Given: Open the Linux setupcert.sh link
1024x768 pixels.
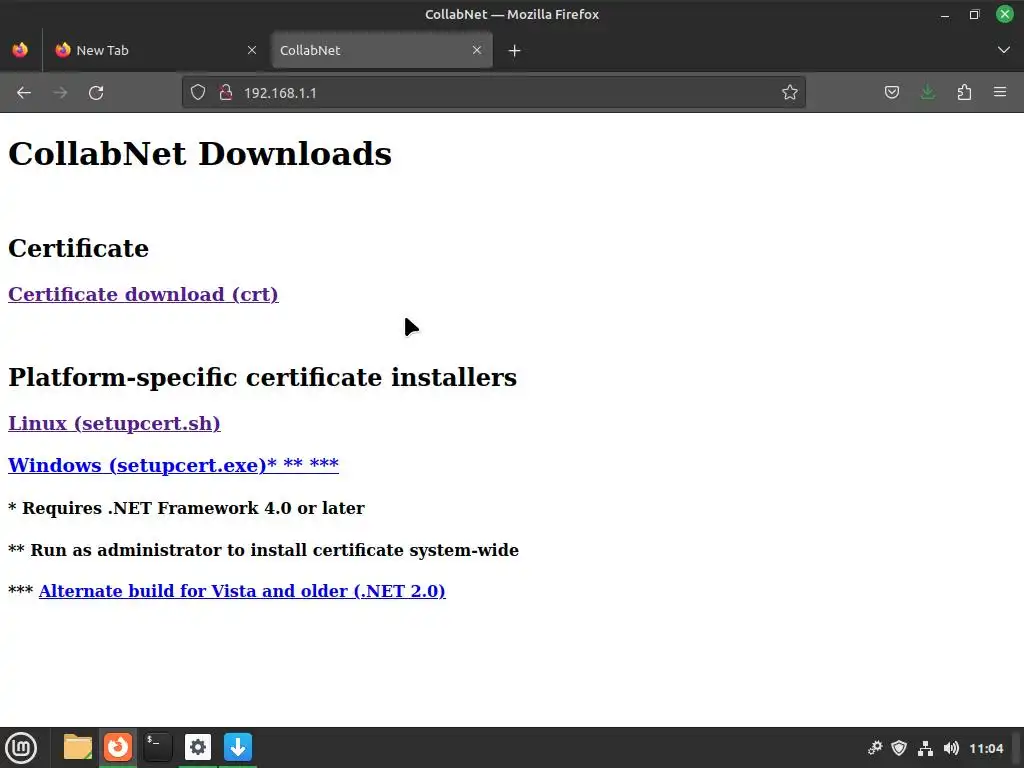Looking at the screenshot, I should tap(114, 424).
